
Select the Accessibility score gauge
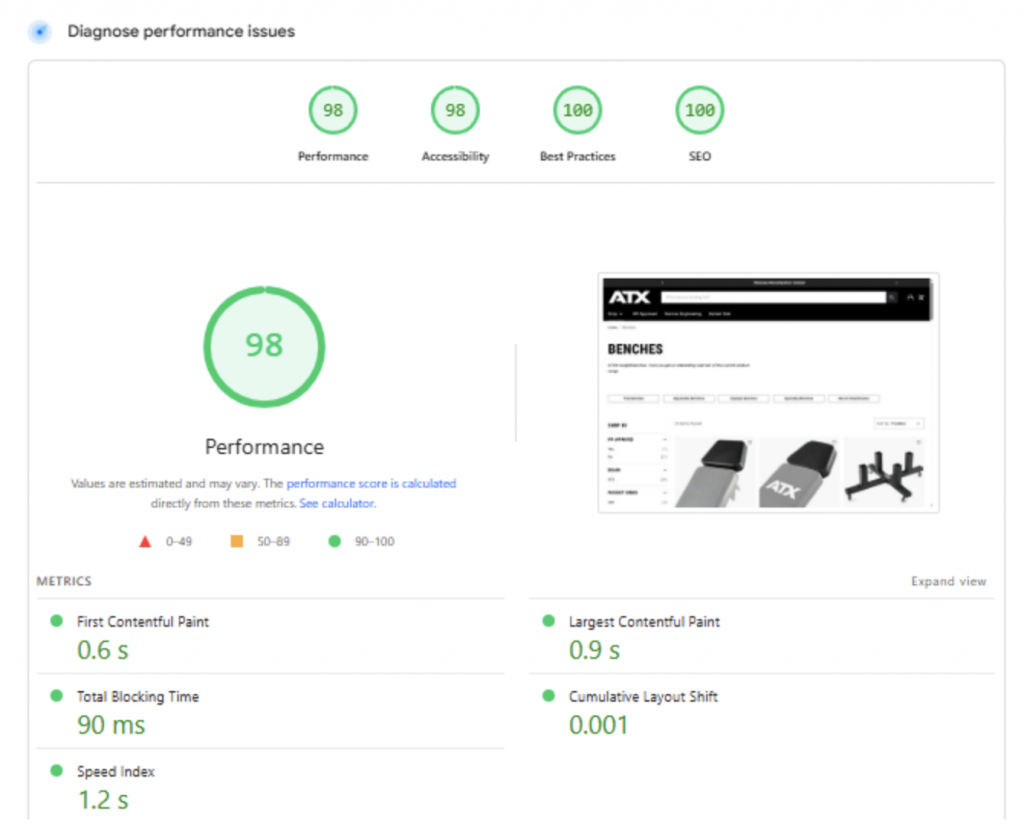point(455,110)
